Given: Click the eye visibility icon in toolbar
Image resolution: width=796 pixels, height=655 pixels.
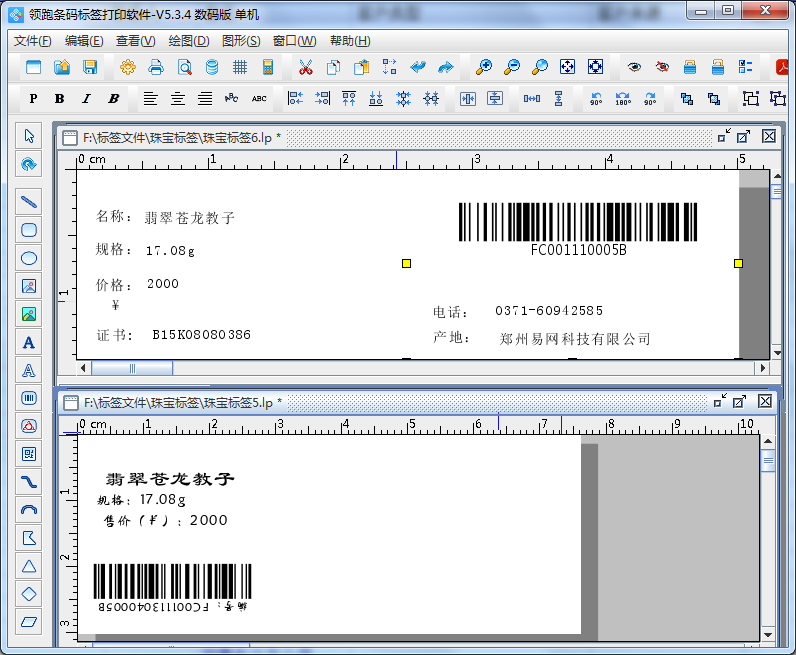Looking at the screenshot, I should point(634,68).
